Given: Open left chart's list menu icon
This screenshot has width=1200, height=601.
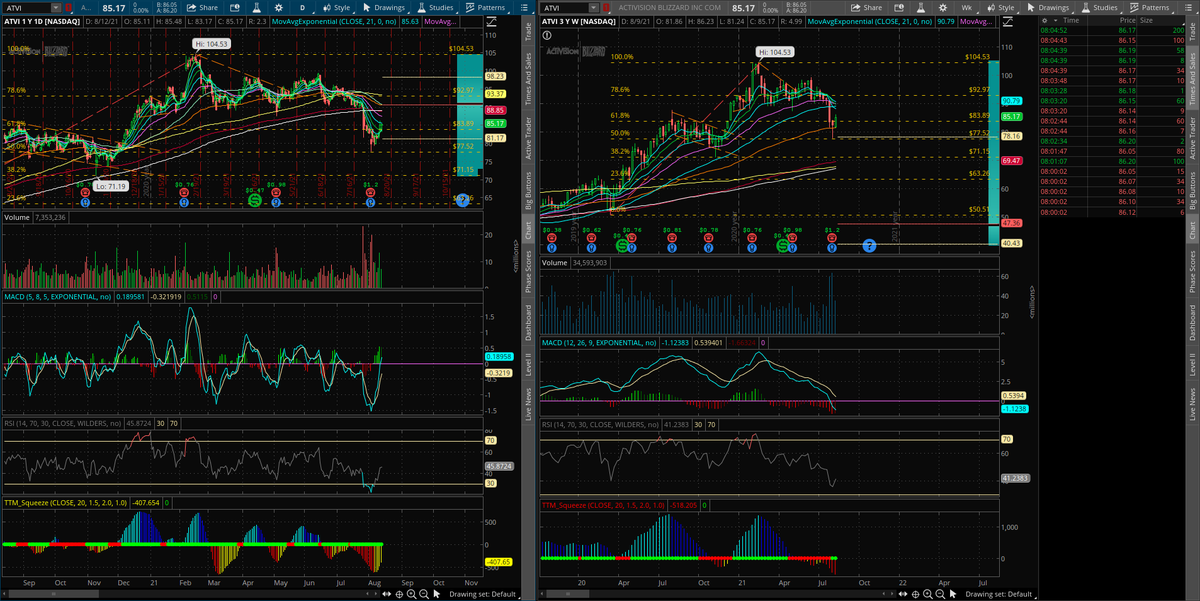Looking at the screenshot, I should (x=524, y=8).
